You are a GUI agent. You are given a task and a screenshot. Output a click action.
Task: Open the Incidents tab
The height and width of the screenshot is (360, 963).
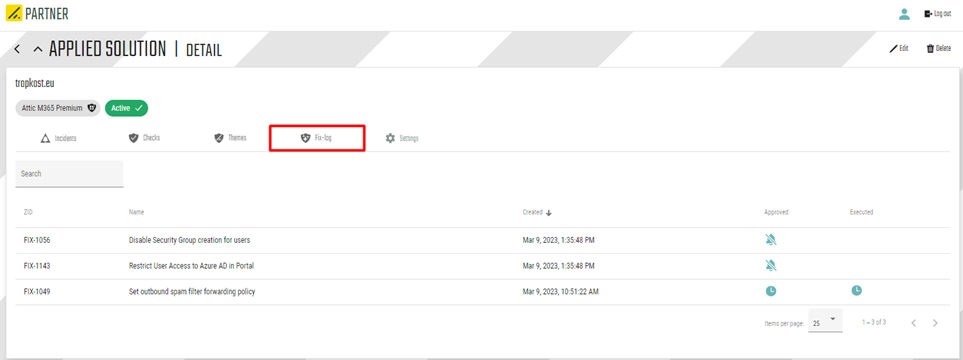58,138
